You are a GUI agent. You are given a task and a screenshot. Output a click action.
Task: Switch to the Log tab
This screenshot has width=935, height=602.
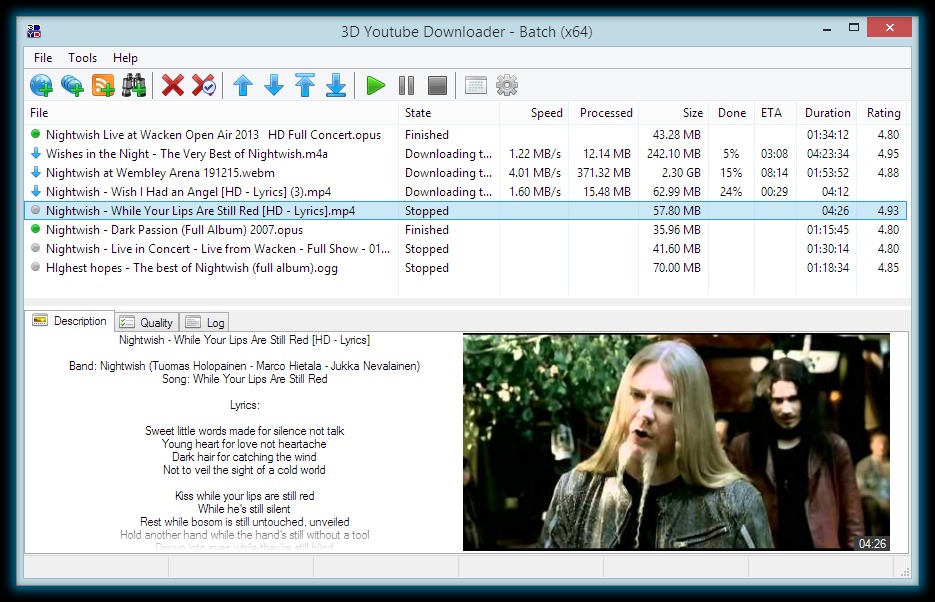point(204,321)
